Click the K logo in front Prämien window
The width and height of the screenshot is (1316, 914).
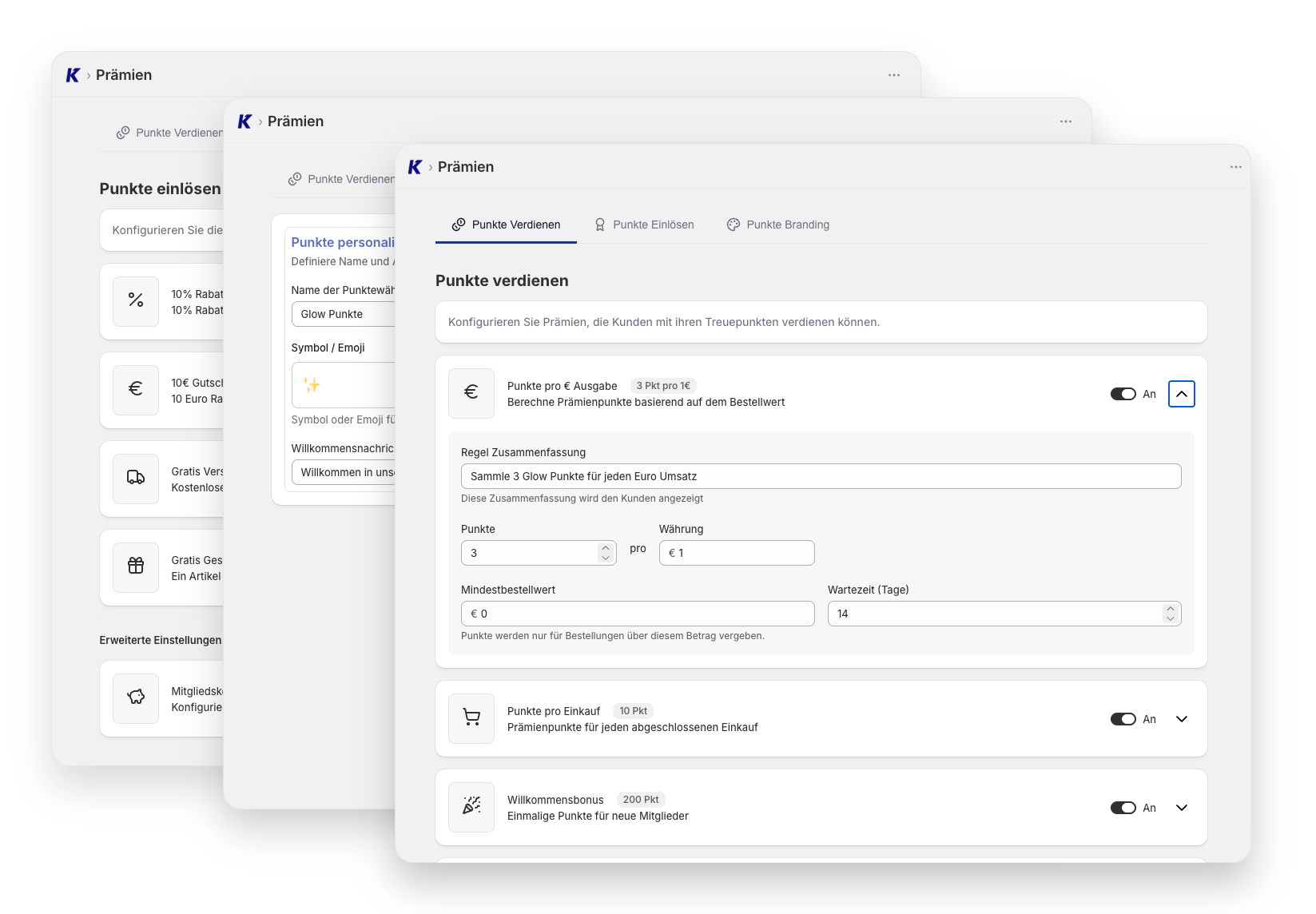click(x=415, y=167)
